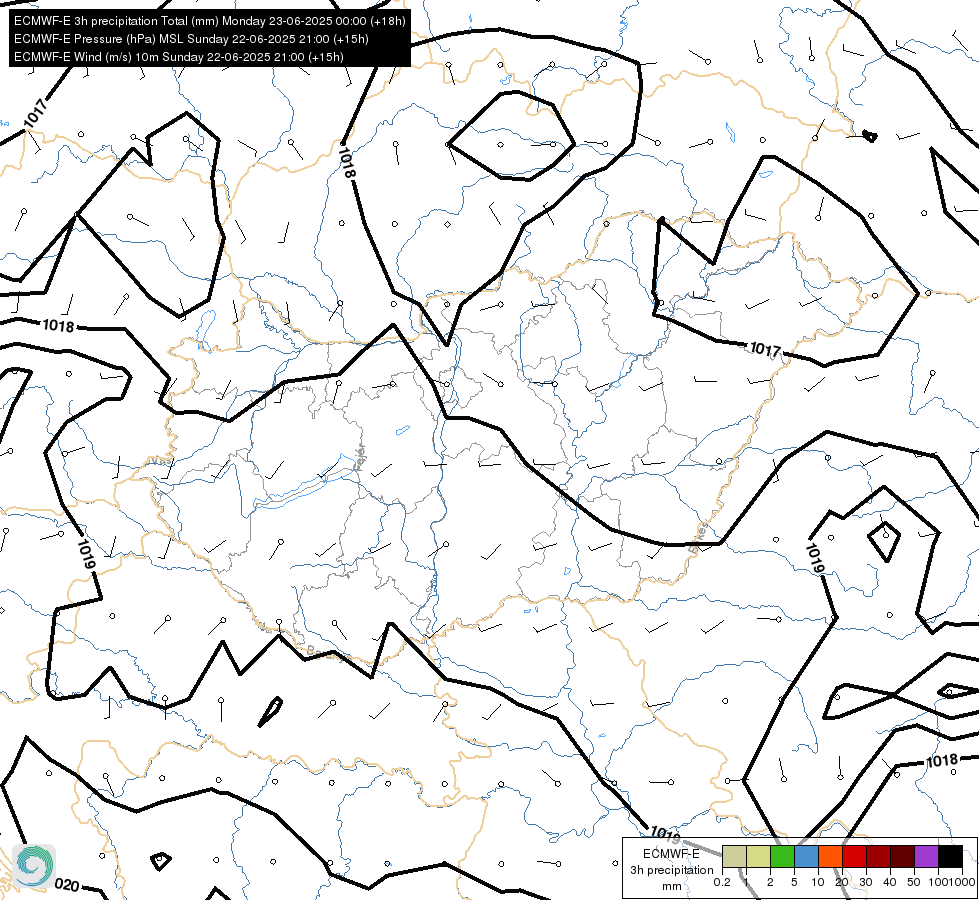The height and width of the screenshot is (900, 979).
Task: Click the '50' legend scale value
Action: point(914,882)
